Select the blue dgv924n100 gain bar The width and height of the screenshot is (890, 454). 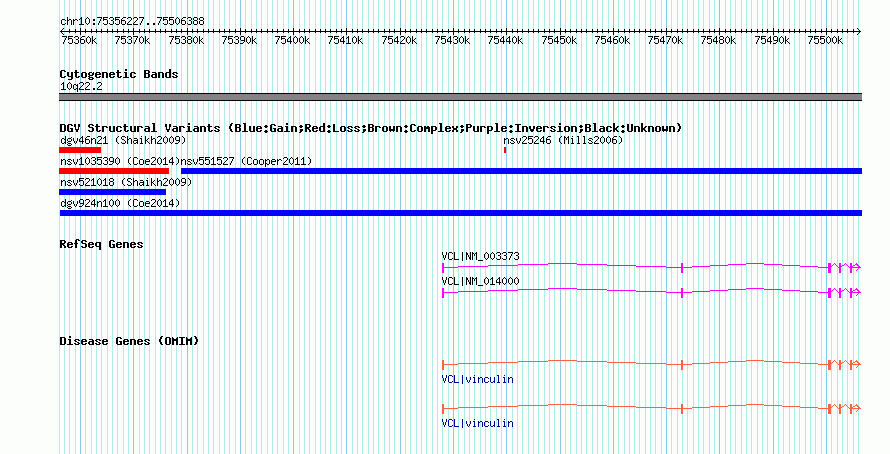[x=460, y=213]
